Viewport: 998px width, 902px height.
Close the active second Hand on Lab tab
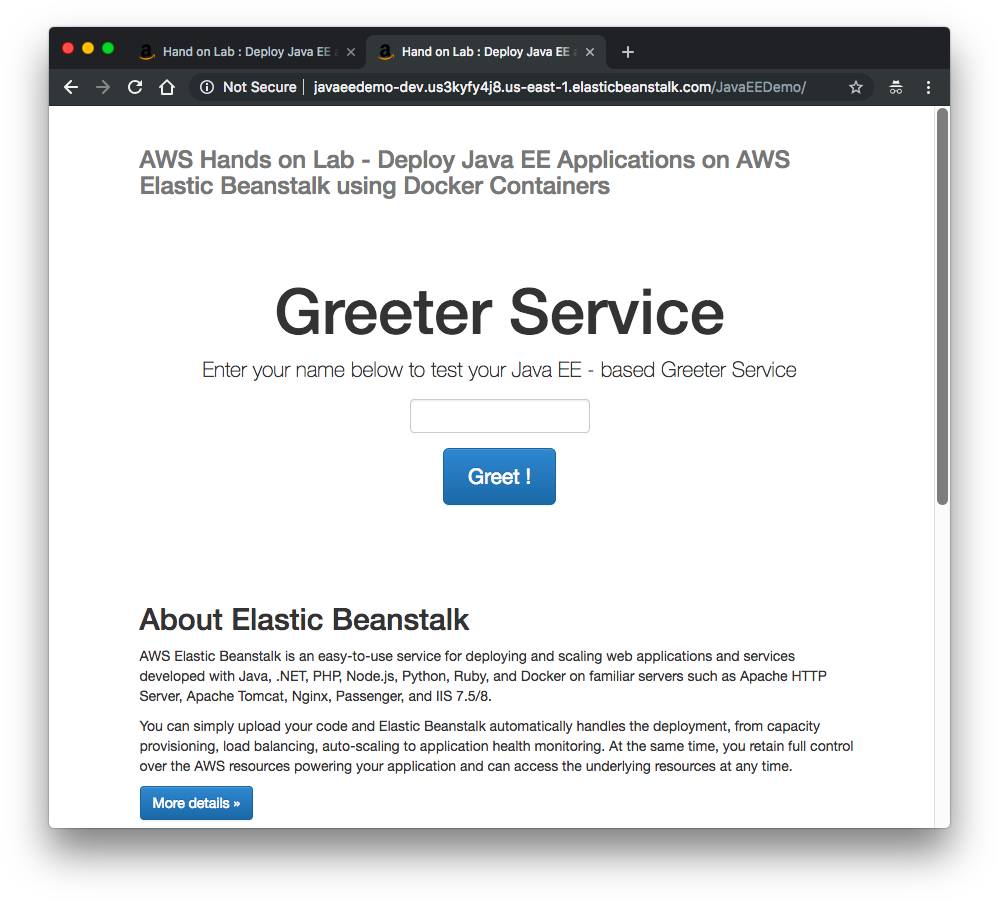pos(590,52)
